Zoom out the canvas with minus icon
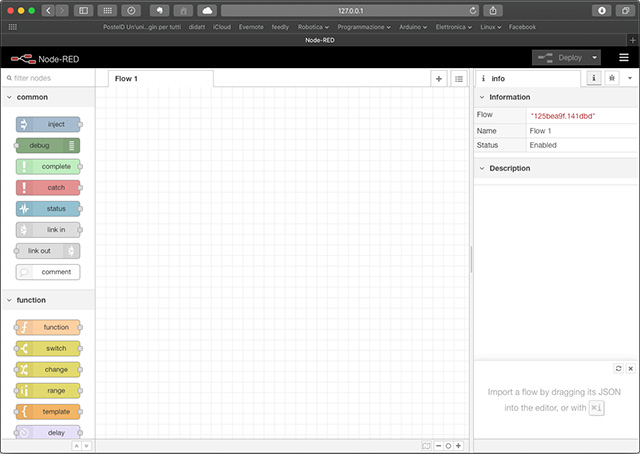The image size is (640, 454). [438, 445]
